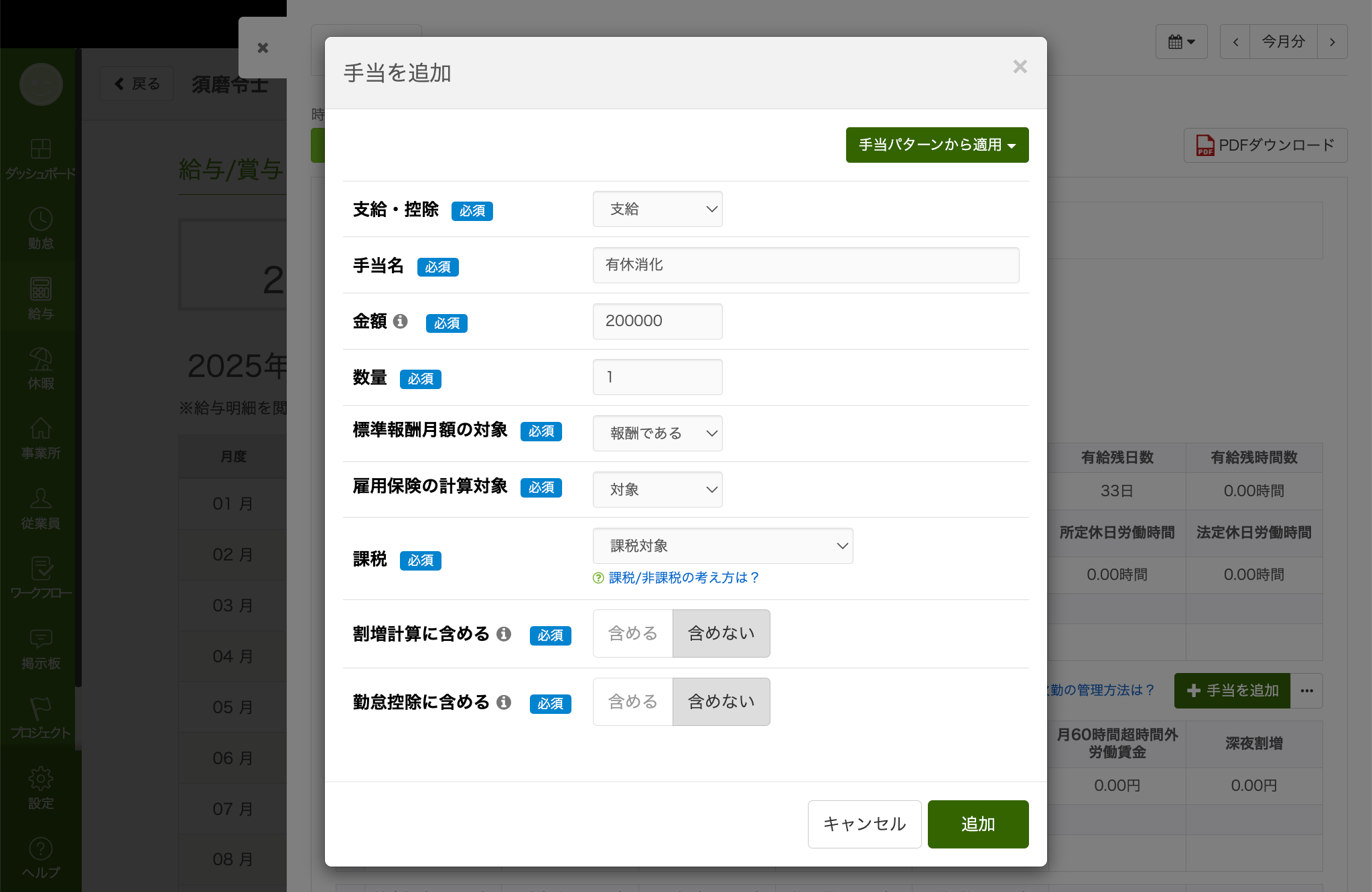This screenshot has width=1372, height=892.
Task: Click the 手当名 text input field
Action: pos(805,265)
